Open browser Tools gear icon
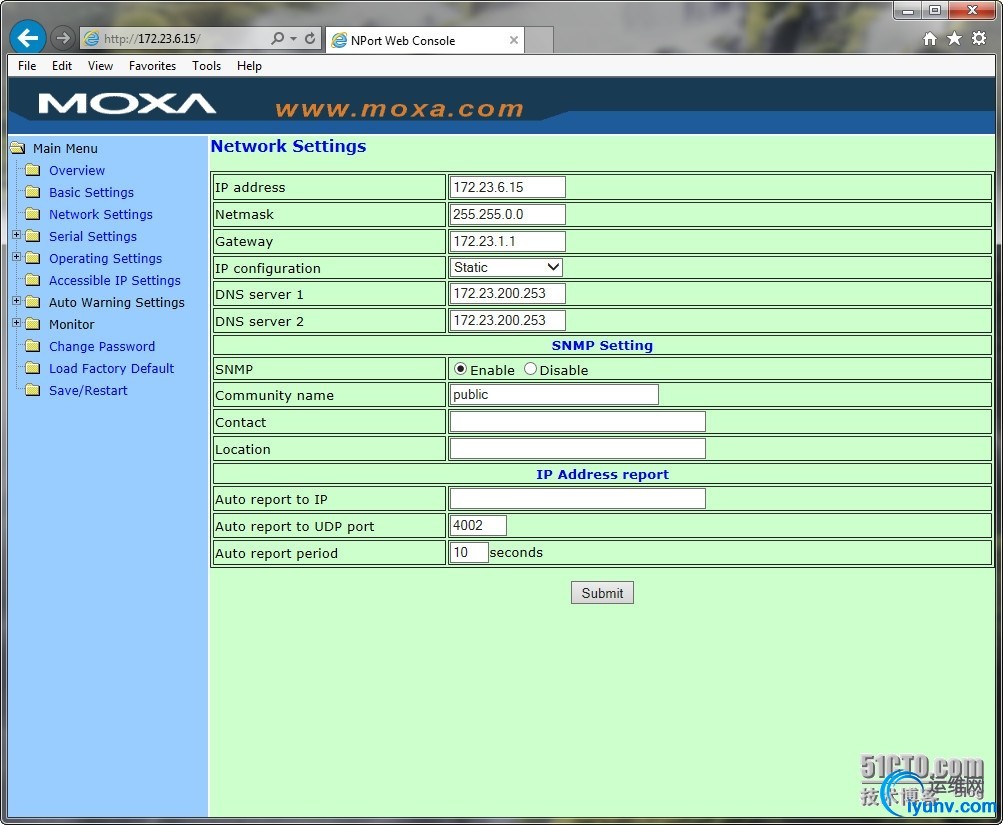 click(979, 38)
